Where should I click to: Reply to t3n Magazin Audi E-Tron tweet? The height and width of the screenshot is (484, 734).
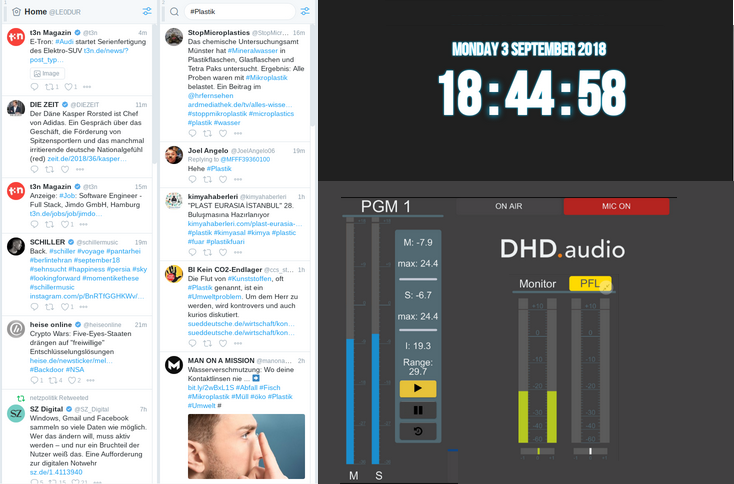pos(34,87)
